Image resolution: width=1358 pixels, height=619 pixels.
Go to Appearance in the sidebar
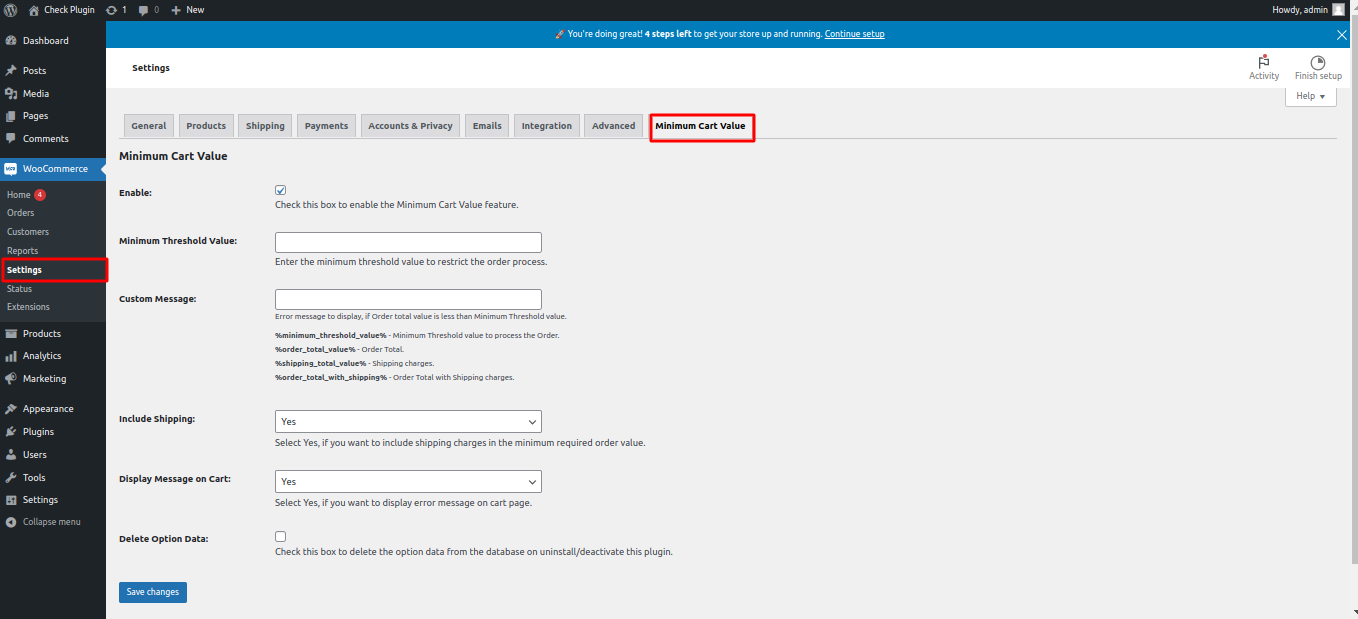(x=48, y=409)
